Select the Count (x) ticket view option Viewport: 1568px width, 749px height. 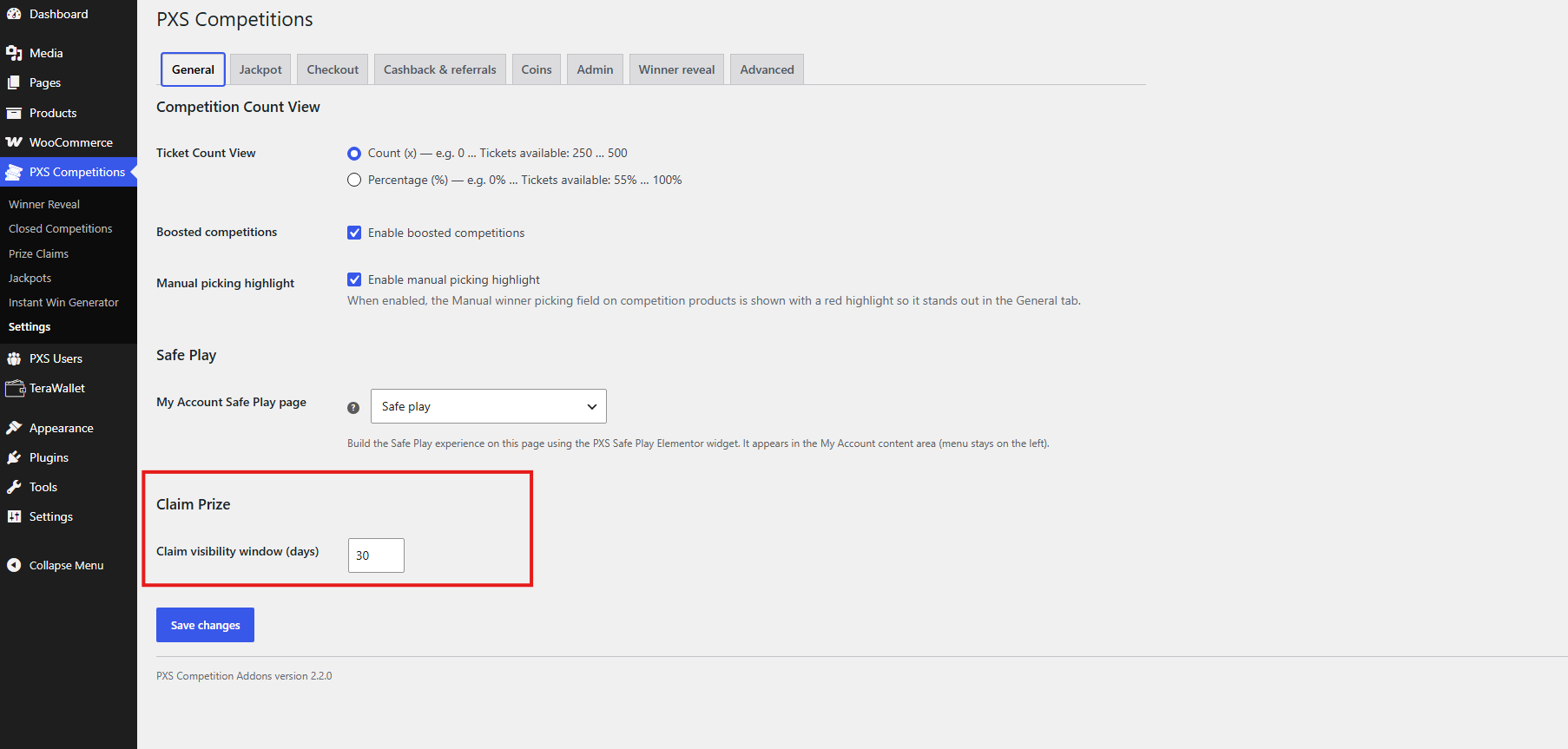pyautogui.click(x=354, y=154)
